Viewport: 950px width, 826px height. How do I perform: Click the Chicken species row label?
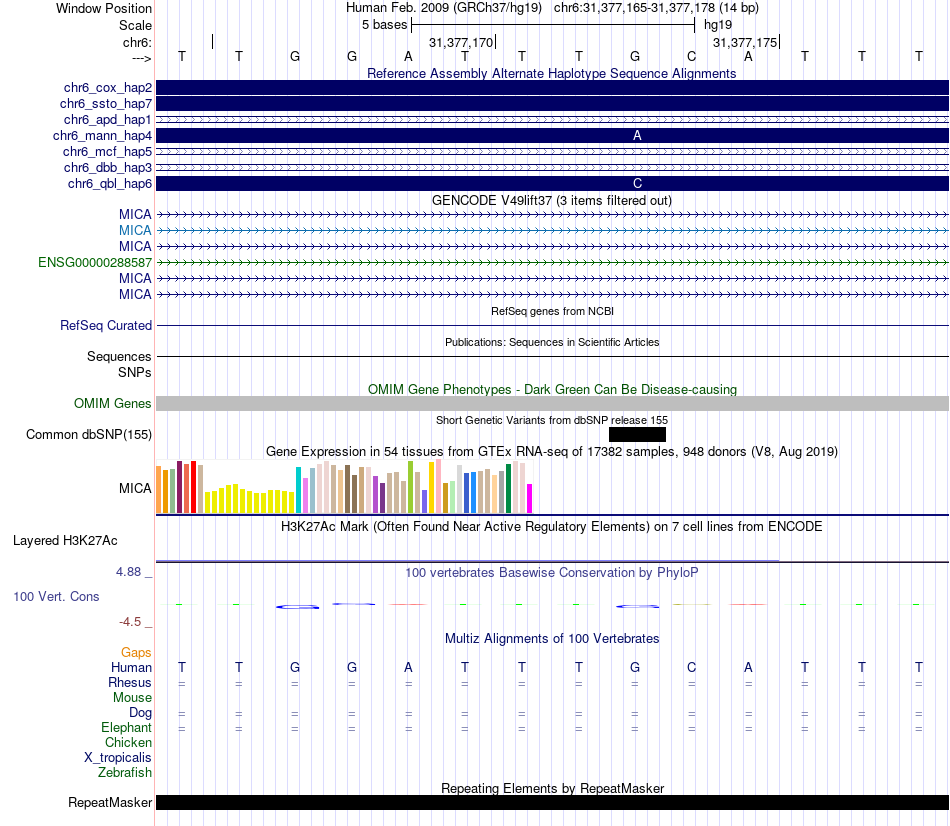[128, 743]
